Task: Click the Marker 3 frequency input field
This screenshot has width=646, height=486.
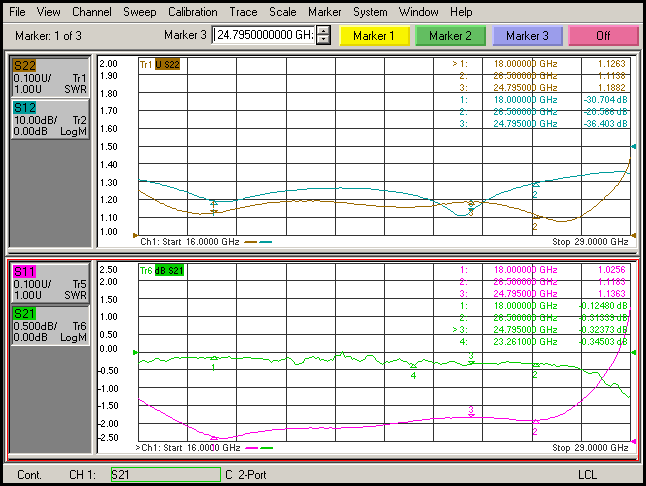Action: coord(265,36)
